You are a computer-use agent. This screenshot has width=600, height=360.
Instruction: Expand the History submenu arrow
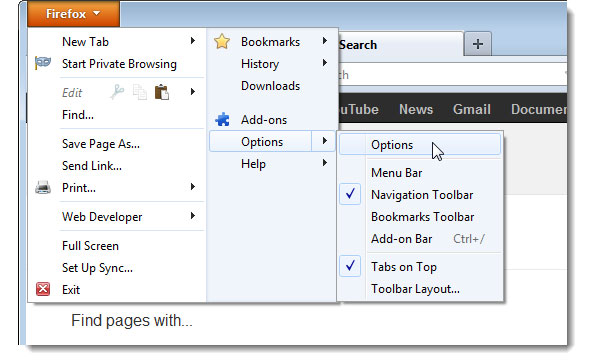click(324, 63)
